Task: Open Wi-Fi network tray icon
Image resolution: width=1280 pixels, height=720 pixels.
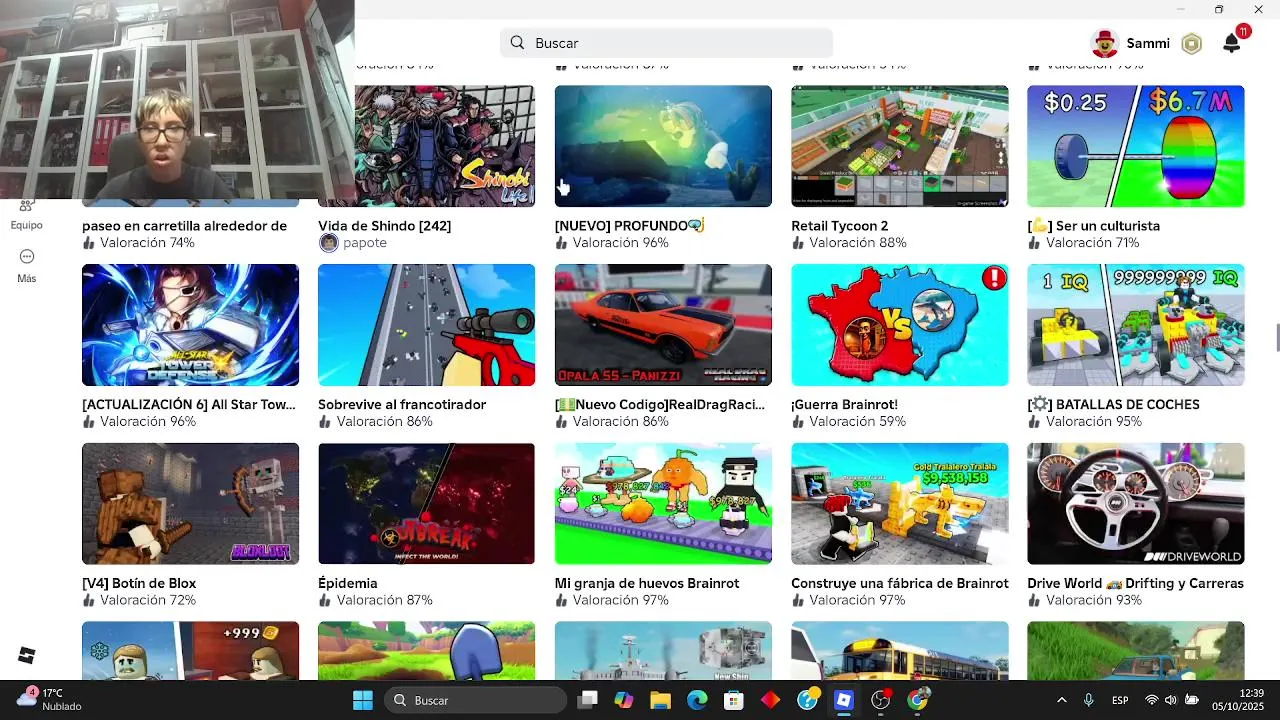Action: [1151, 700]
